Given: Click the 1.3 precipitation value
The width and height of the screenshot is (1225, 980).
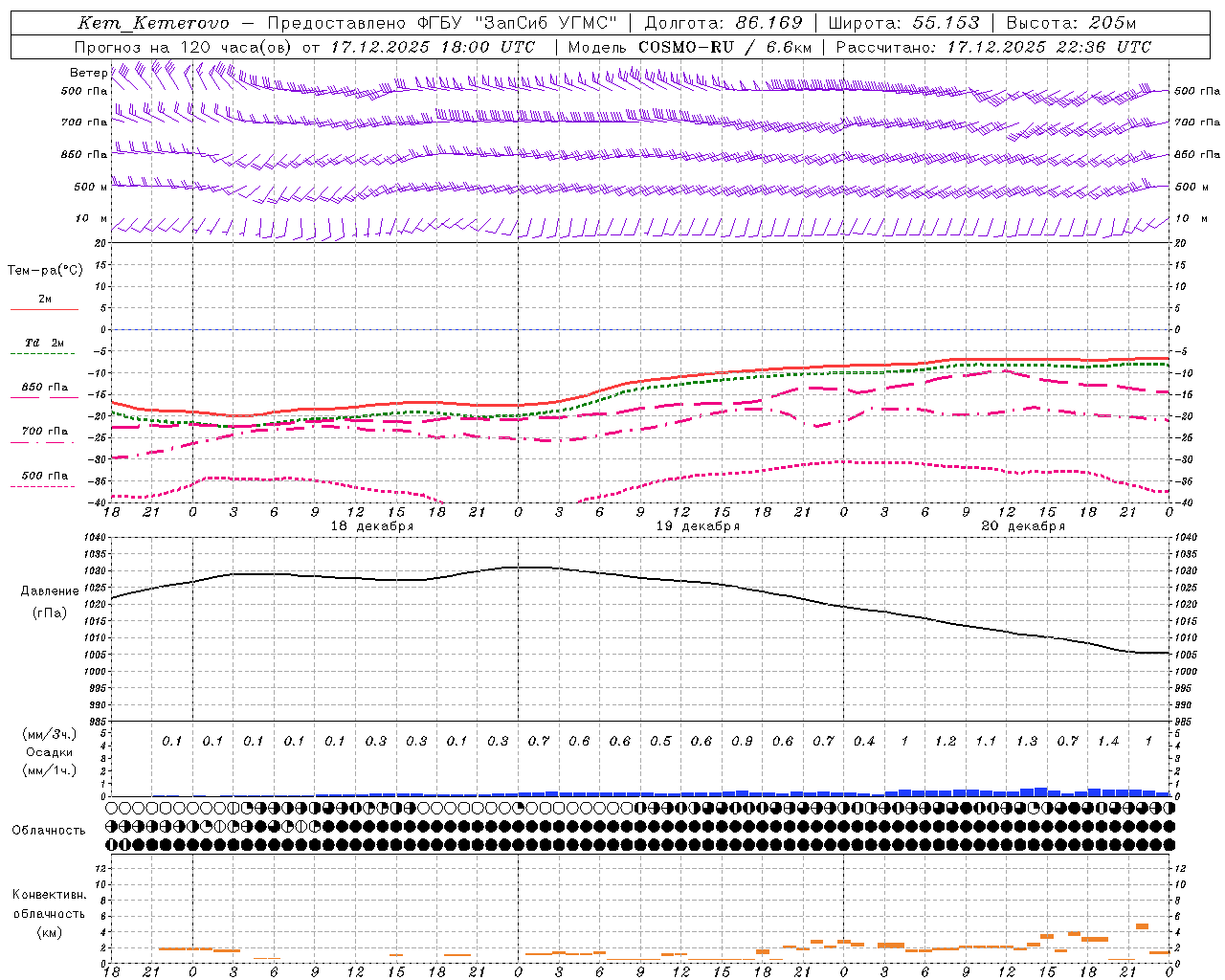Looking at the screenshot, I should (x=1027, y=742).
